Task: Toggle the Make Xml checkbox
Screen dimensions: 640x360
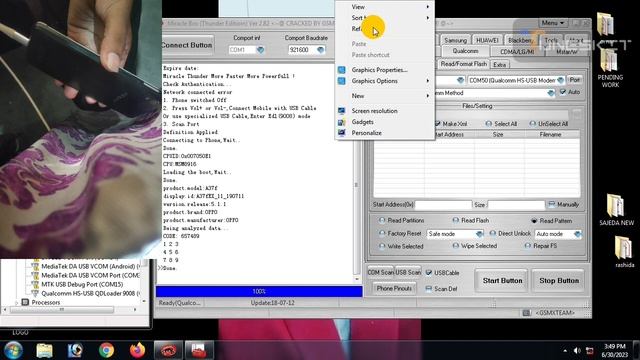Action: [438, 124]
